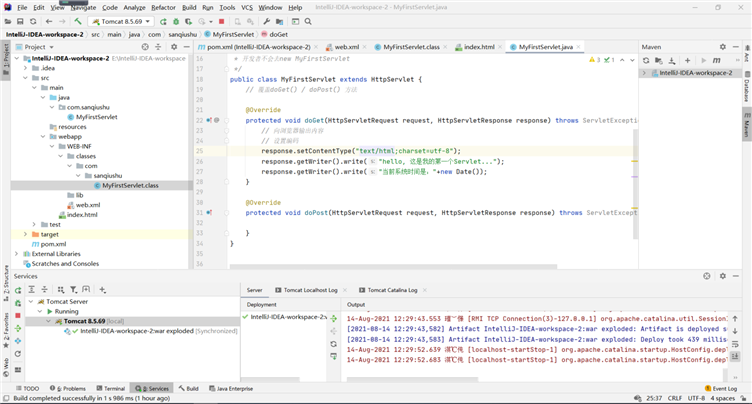This screenshot has width=752, height=404.
Task: Navigate back with left arrow icon
Action: pyautogui.click(x=49, y=22)
